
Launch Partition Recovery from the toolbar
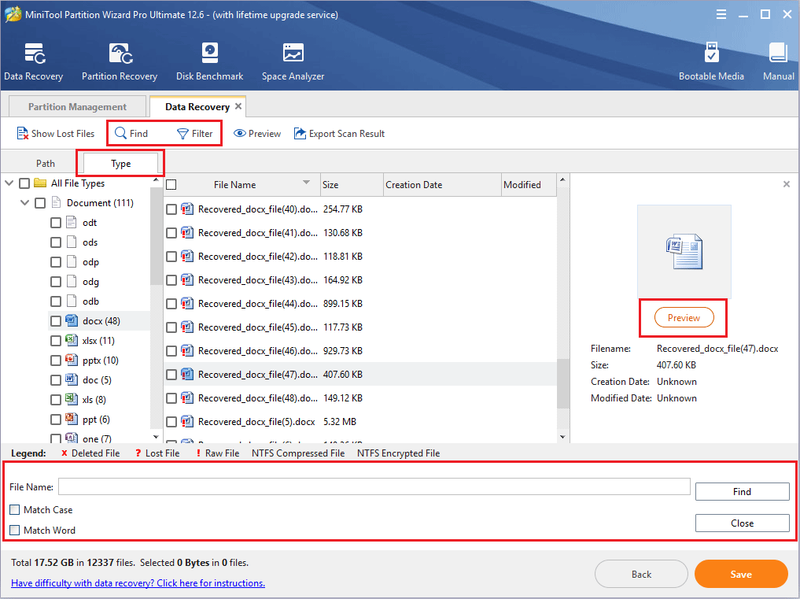pyautogui.click(x=120, y=54)
